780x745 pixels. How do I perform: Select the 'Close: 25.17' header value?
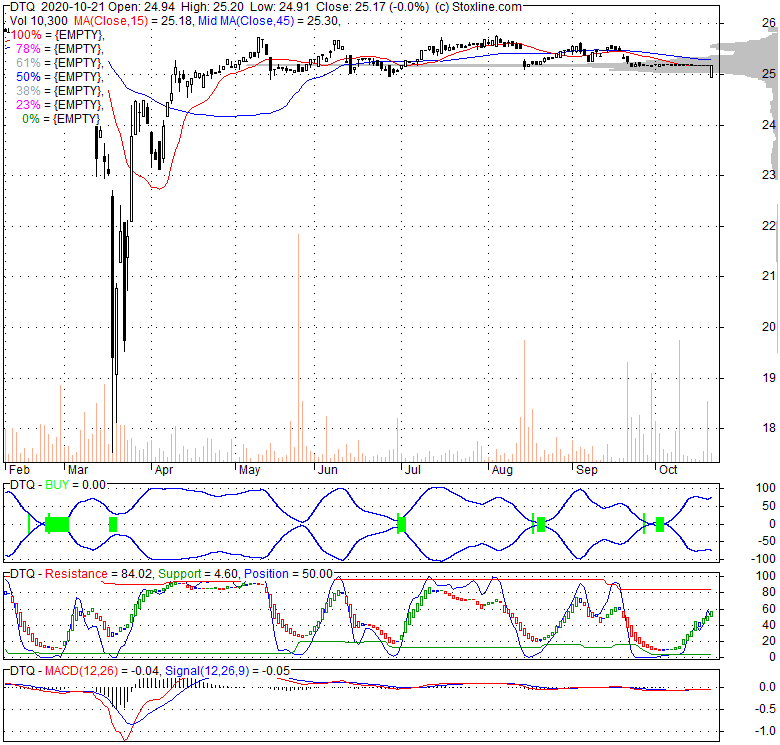(349, 7)
